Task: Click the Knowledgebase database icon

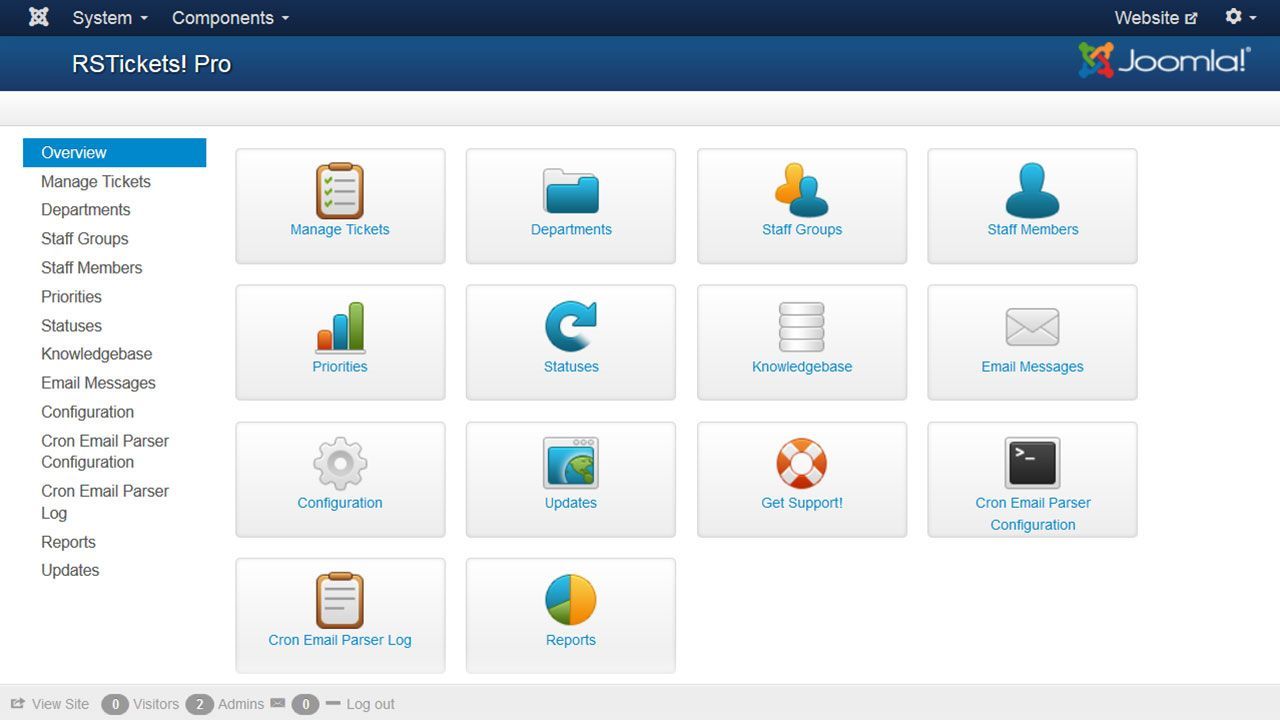Action: [802, 327]
